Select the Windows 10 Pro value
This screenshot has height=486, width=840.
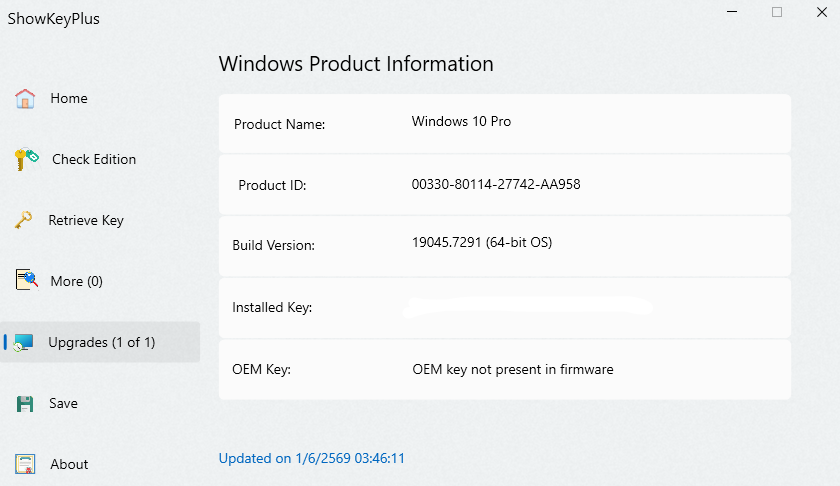pos(461,121)
